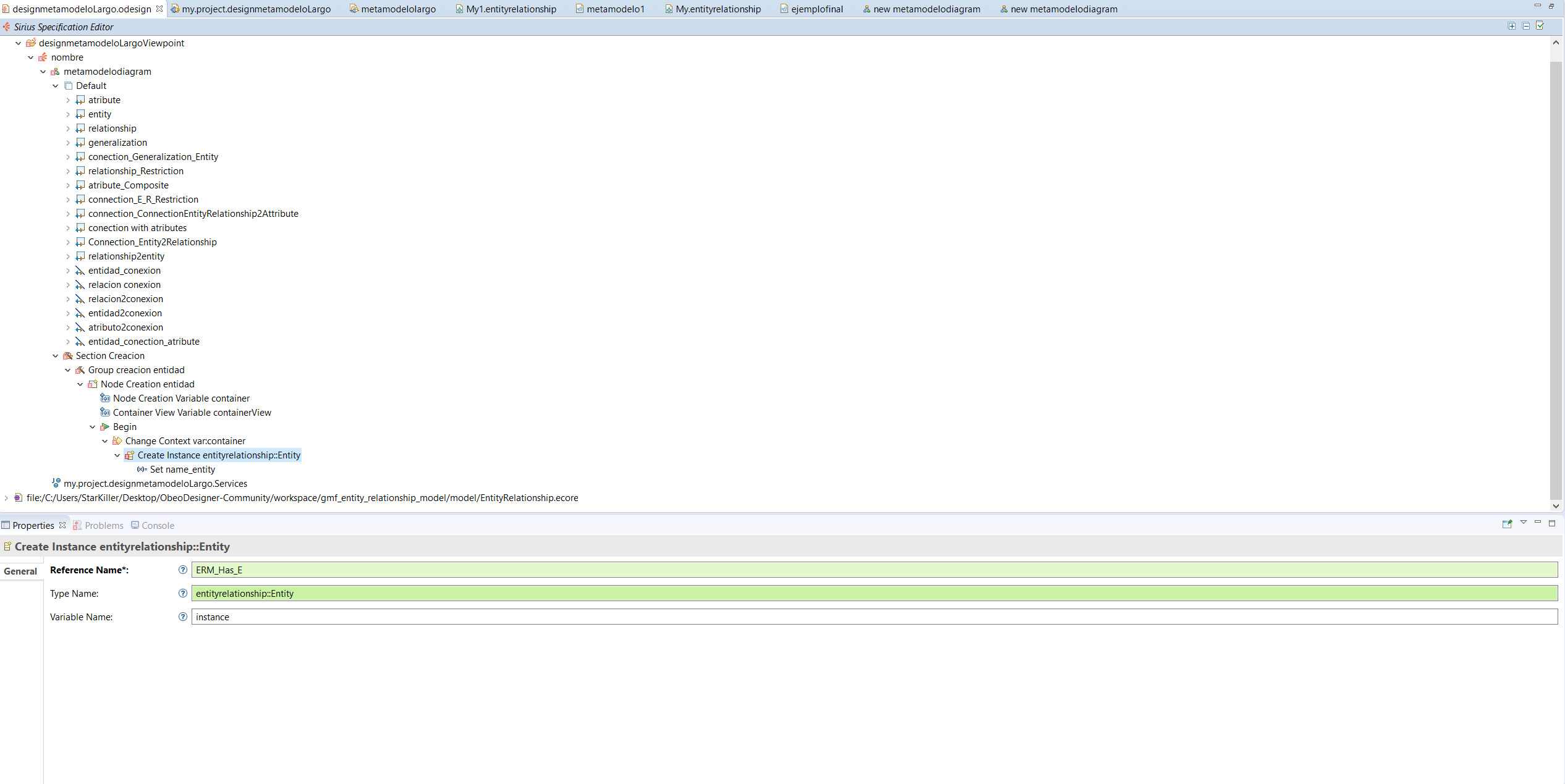The height and width of the screenshot is (784, 1565).
Task: Click the Variable Name input field
Action: 874,617
